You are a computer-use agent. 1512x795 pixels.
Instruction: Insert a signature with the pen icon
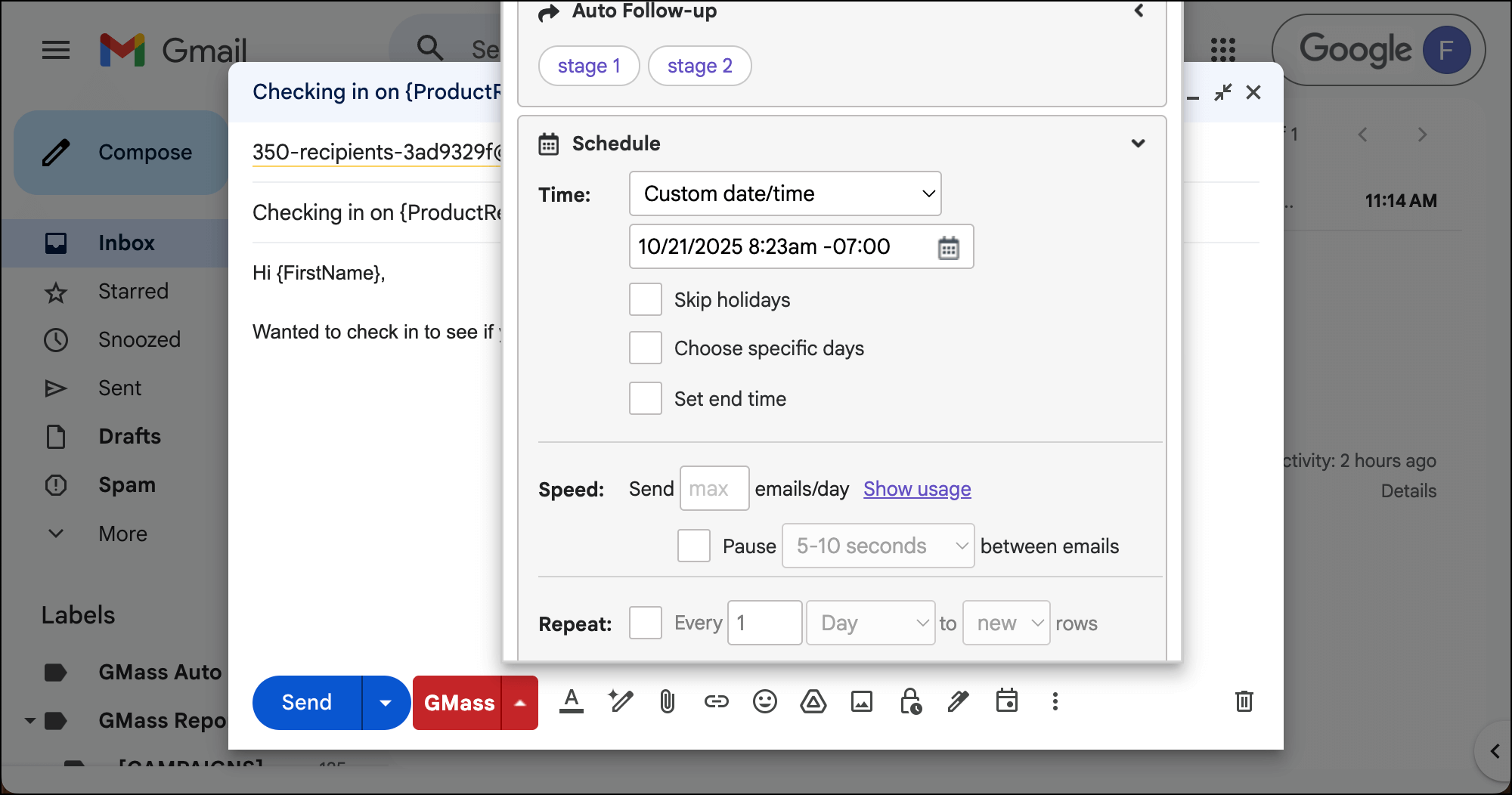tap(959, 702)
